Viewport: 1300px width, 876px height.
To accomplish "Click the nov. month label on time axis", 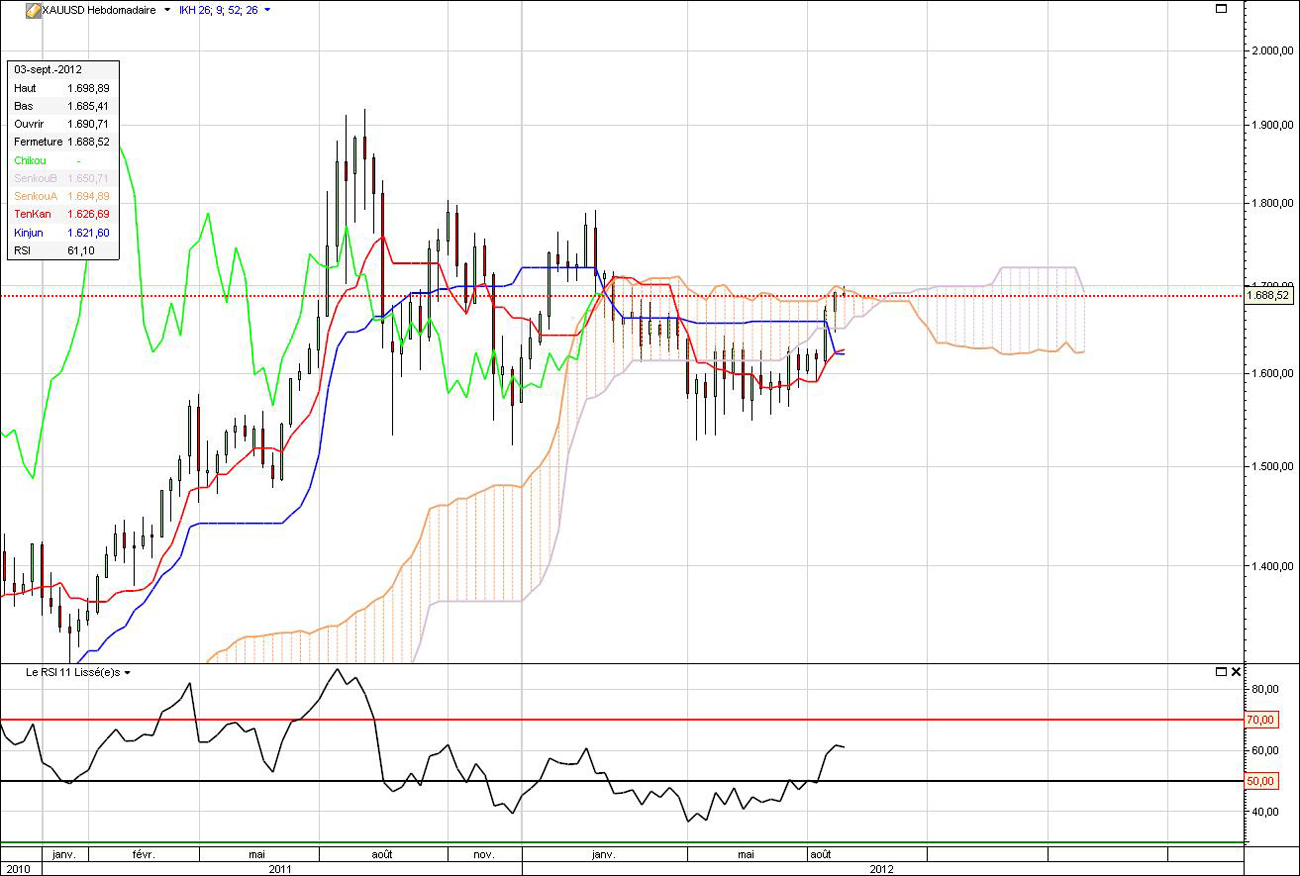I will [484, 855].
